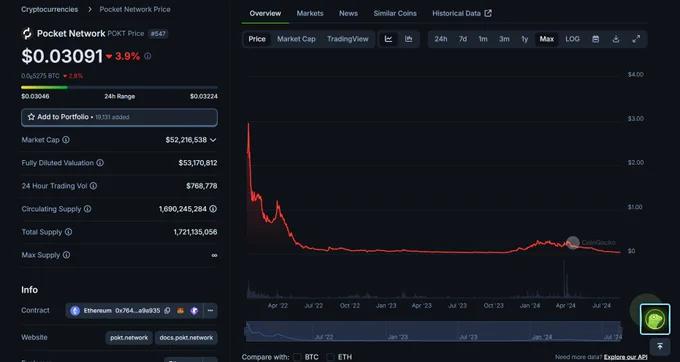This screenshot has height=362, width=680.
Task: Set chart range to 1m
Action: point(483,39)
